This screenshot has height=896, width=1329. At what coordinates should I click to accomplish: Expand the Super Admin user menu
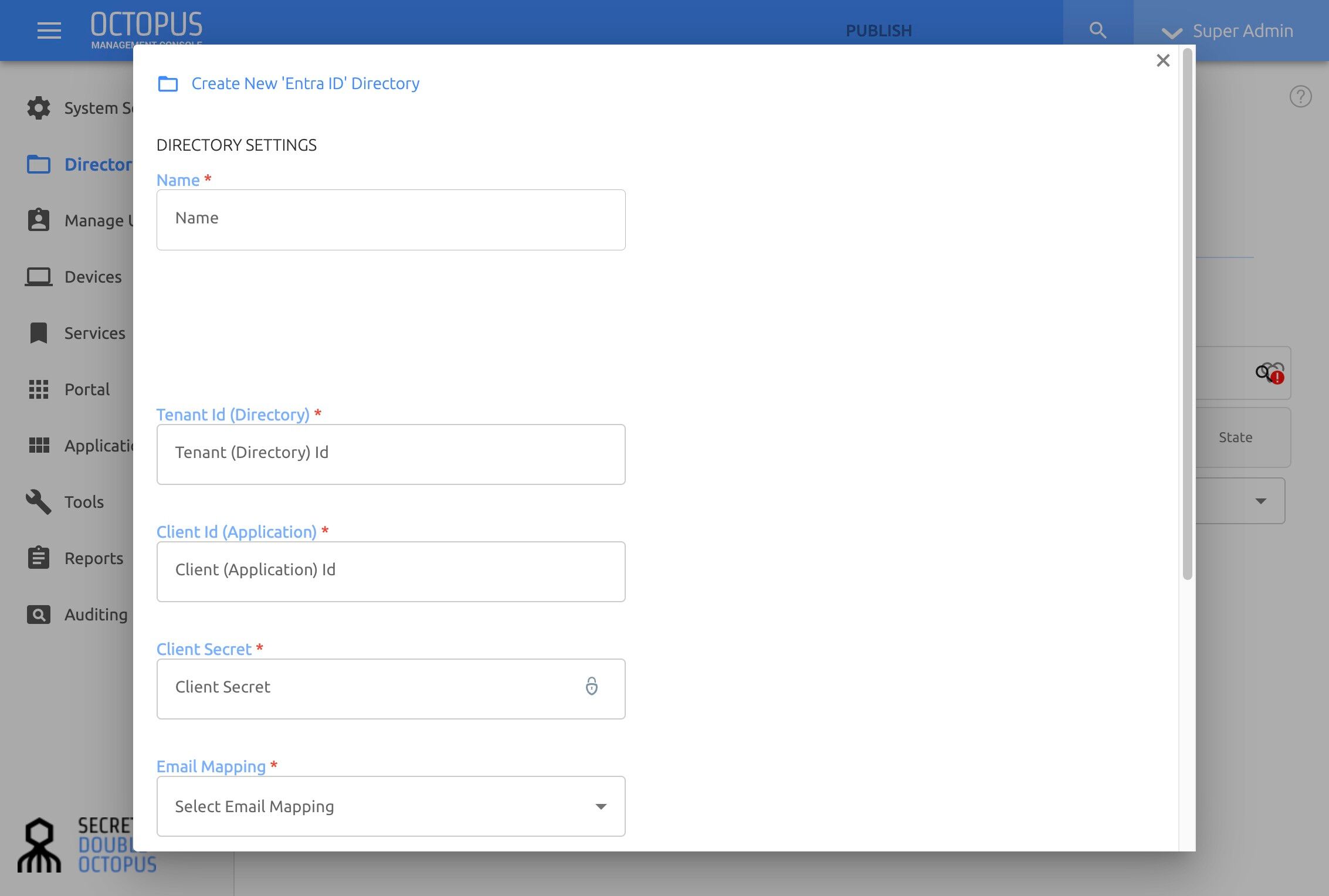[x=1227, y=31]
